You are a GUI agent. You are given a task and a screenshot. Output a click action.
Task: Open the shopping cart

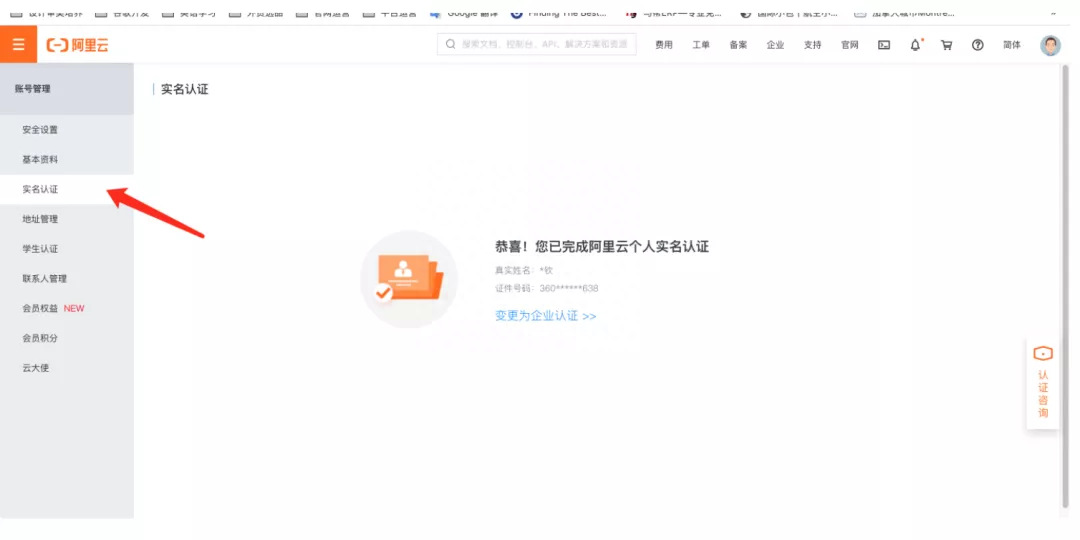click(946, 45)
